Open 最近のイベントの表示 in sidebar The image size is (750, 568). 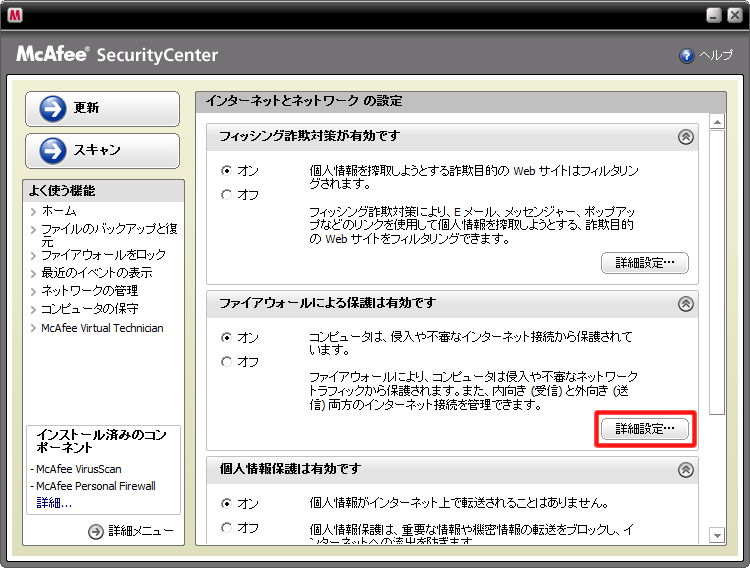[96, 273]
